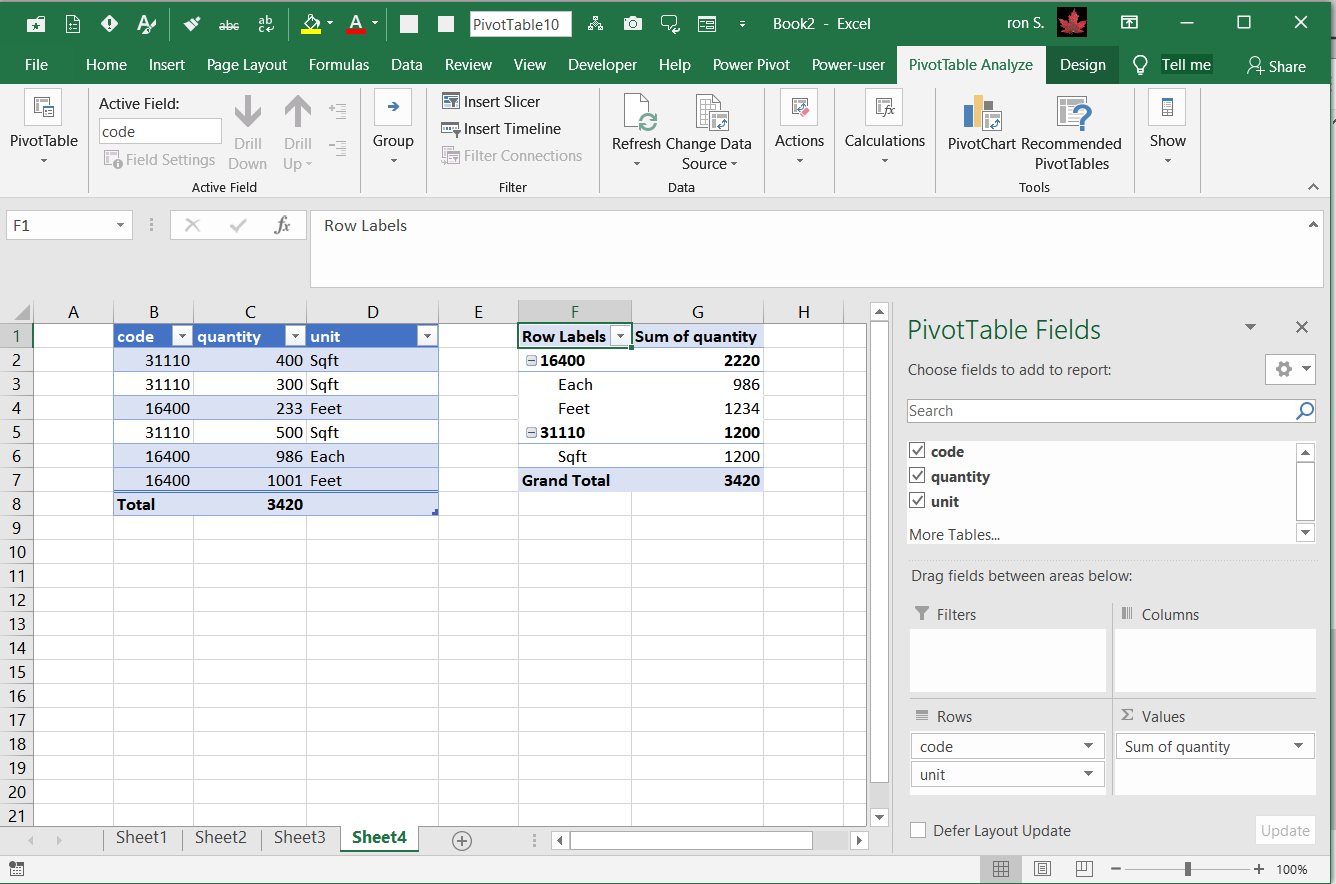Click the zoom slider handle
This screenshot has width=1336, height=884.
[1187, 870]
